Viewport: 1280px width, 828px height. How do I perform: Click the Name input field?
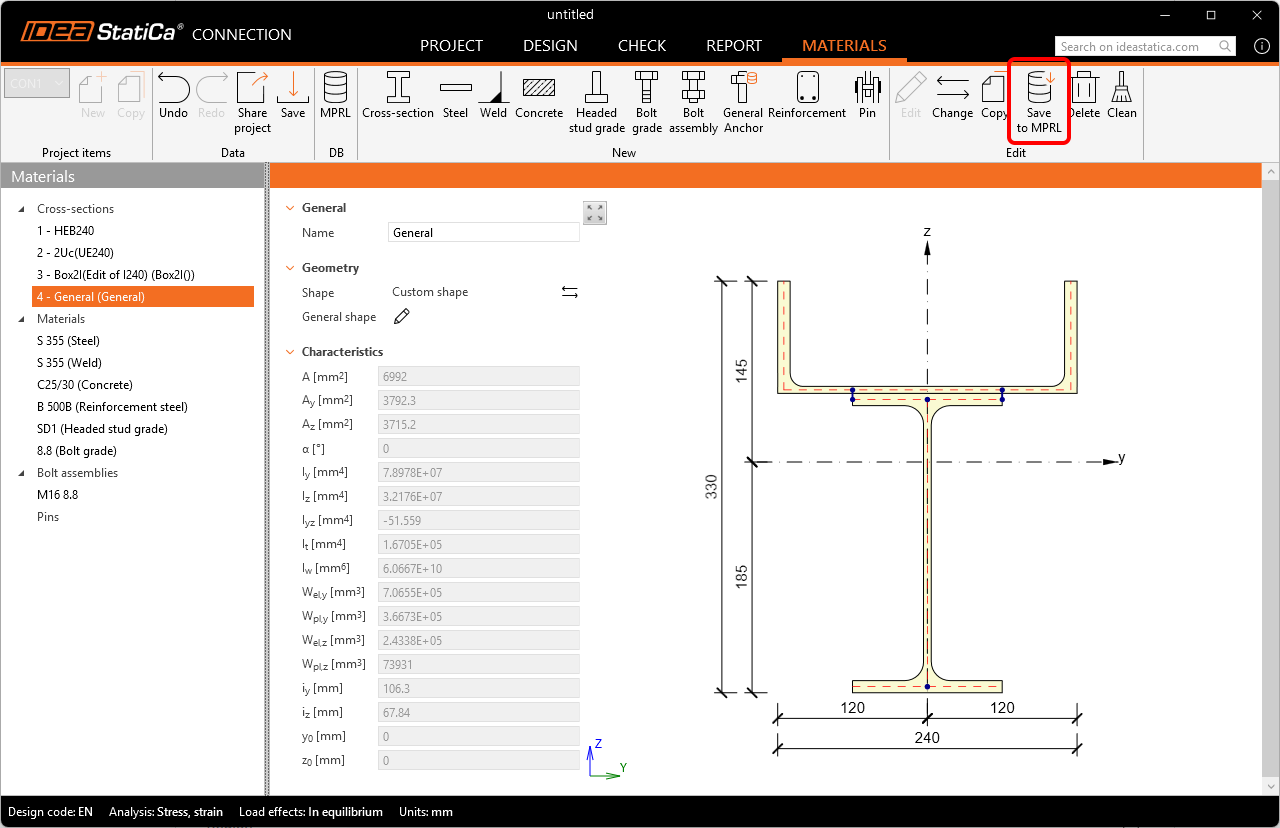pos(483,233)
